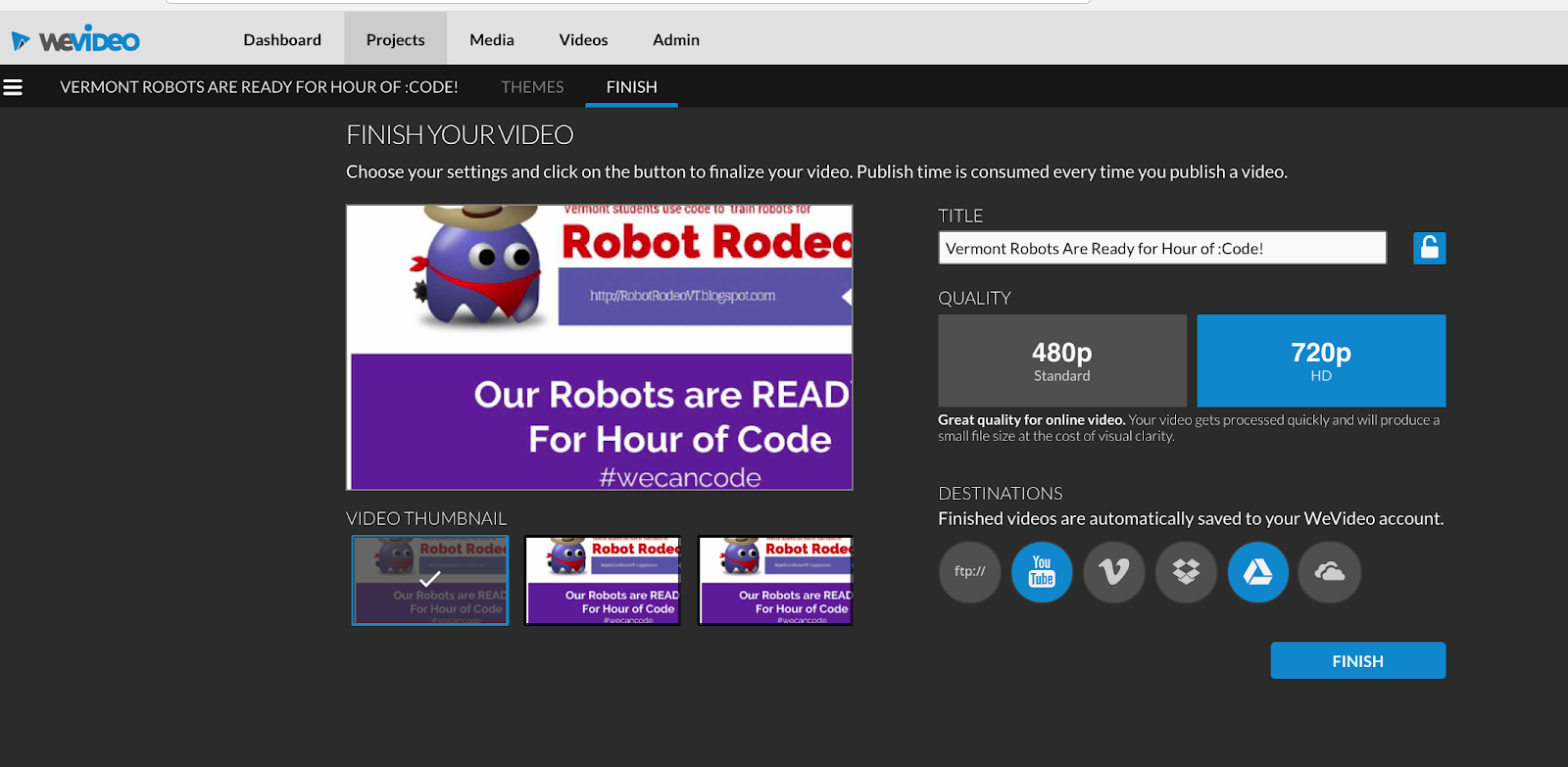The width and height of the screenshot is (1568, 767).
Task: Open the Dashboard tab
Action: coord(282,39)
